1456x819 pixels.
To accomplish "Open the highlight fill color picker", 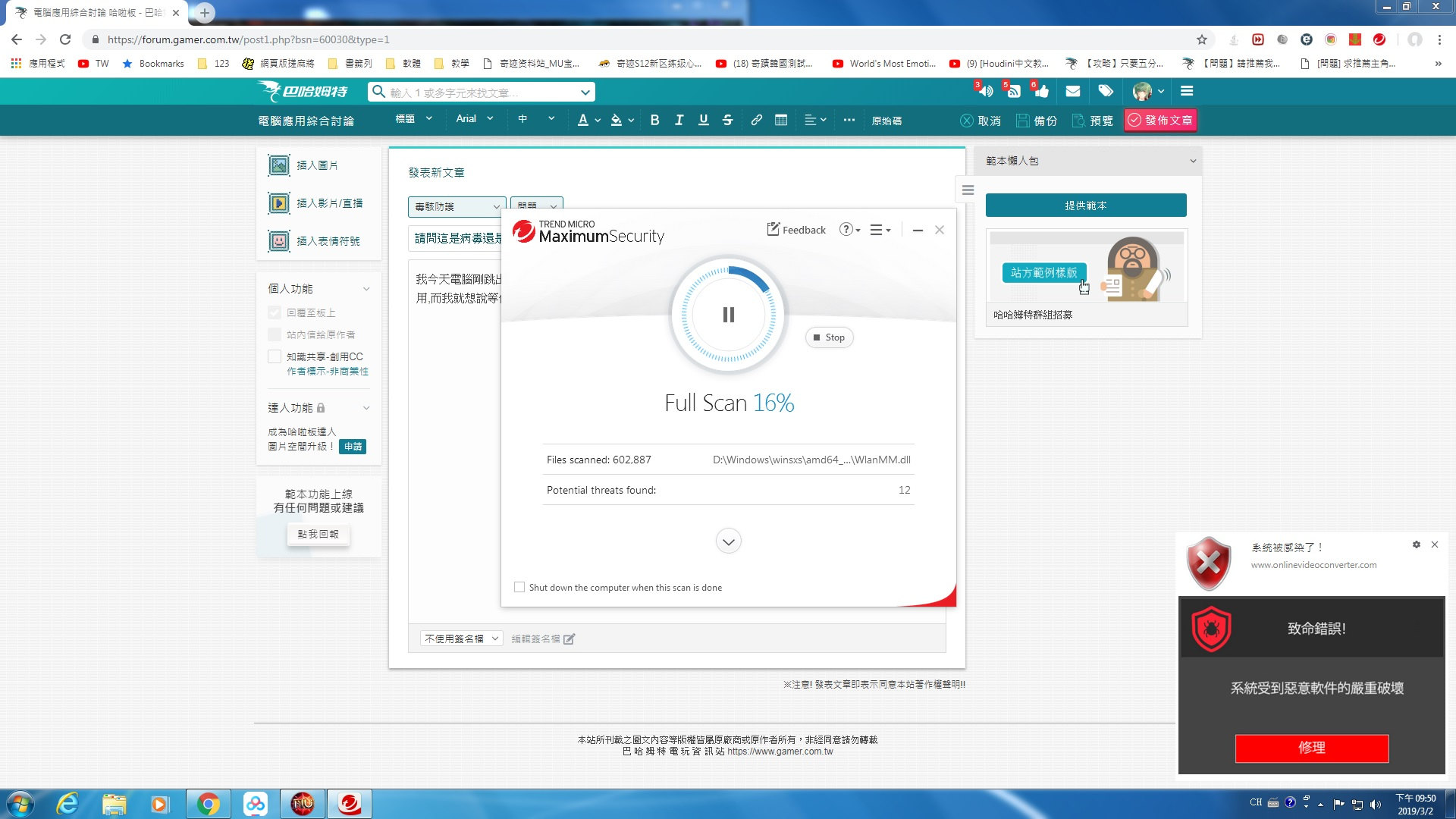I will point(622,120).
